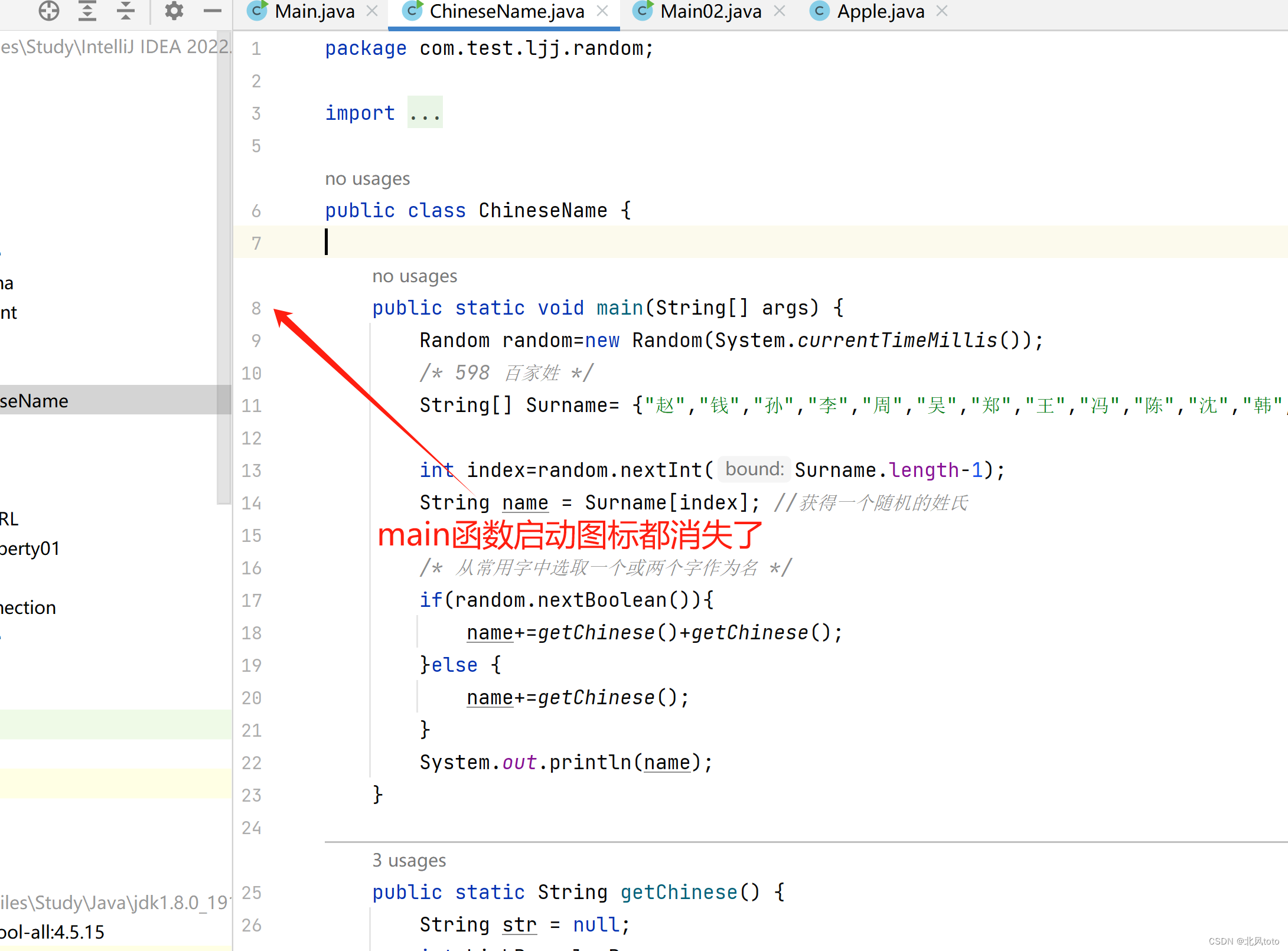Expand the folded import statement
This screenshot has height=951, width=1288.
coord(425,112)
